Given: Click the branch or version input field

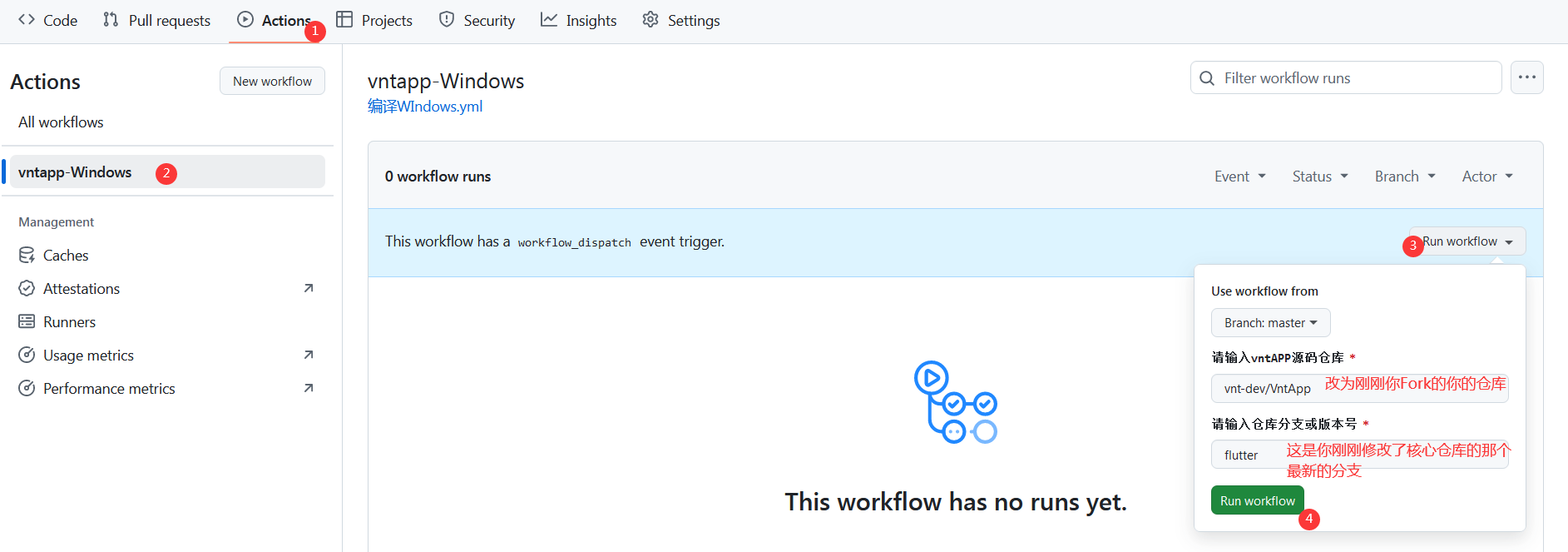Looking at the screenshot, I should pyautogui.click(x=1359, y=455).
